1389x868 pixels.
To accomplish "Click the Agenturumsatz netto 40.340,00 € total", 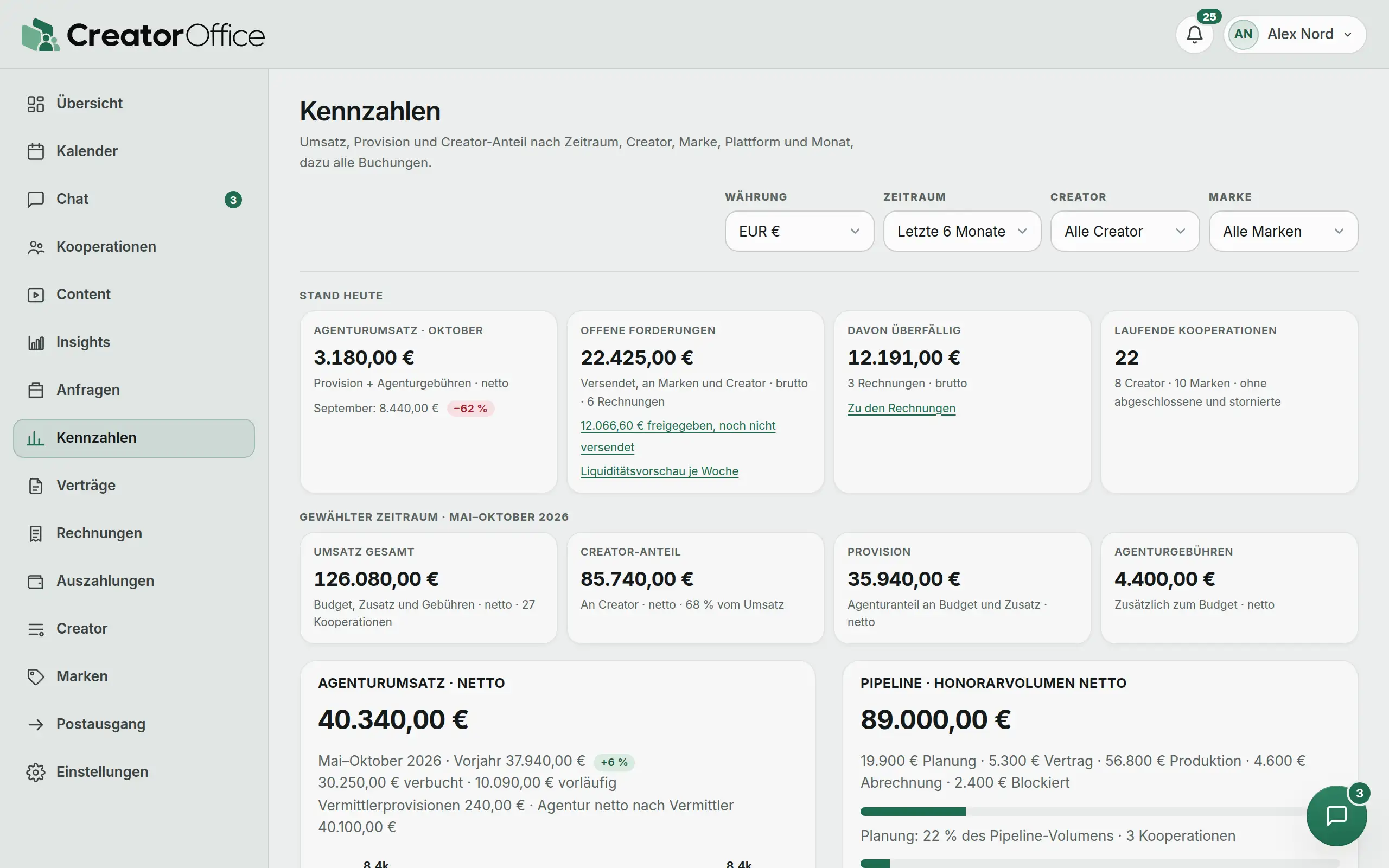I will click(393, 719).
